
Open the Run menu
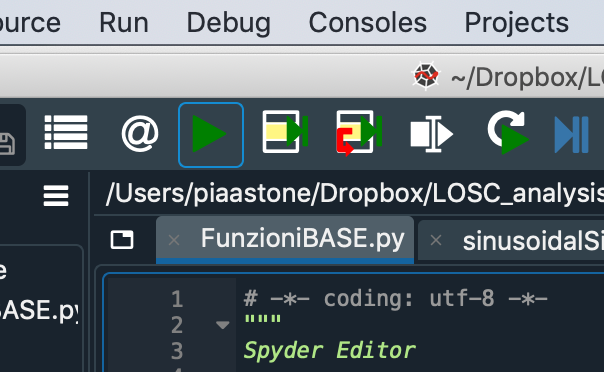tap(124, 22)
